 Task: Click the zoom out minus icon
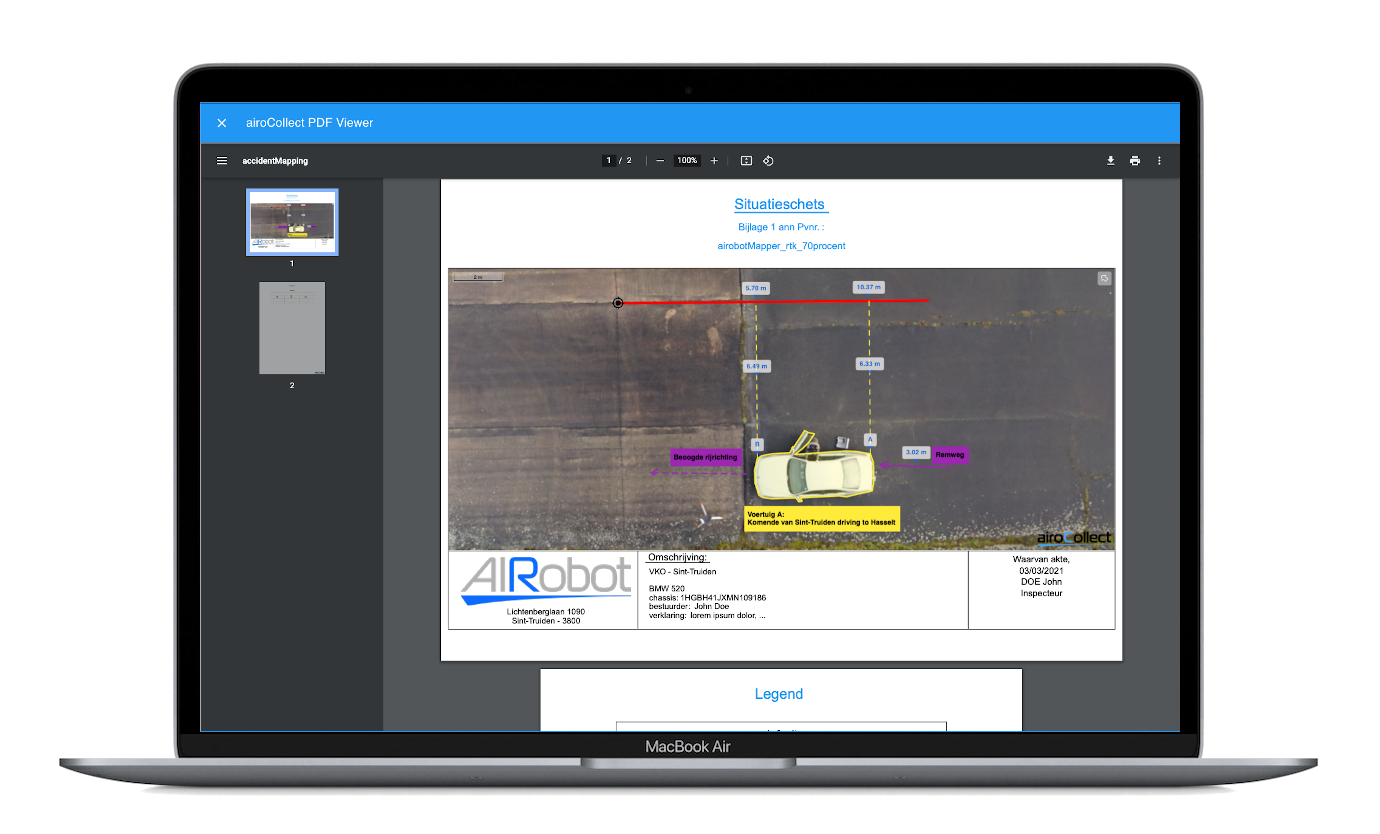click(x=660, y=161)
